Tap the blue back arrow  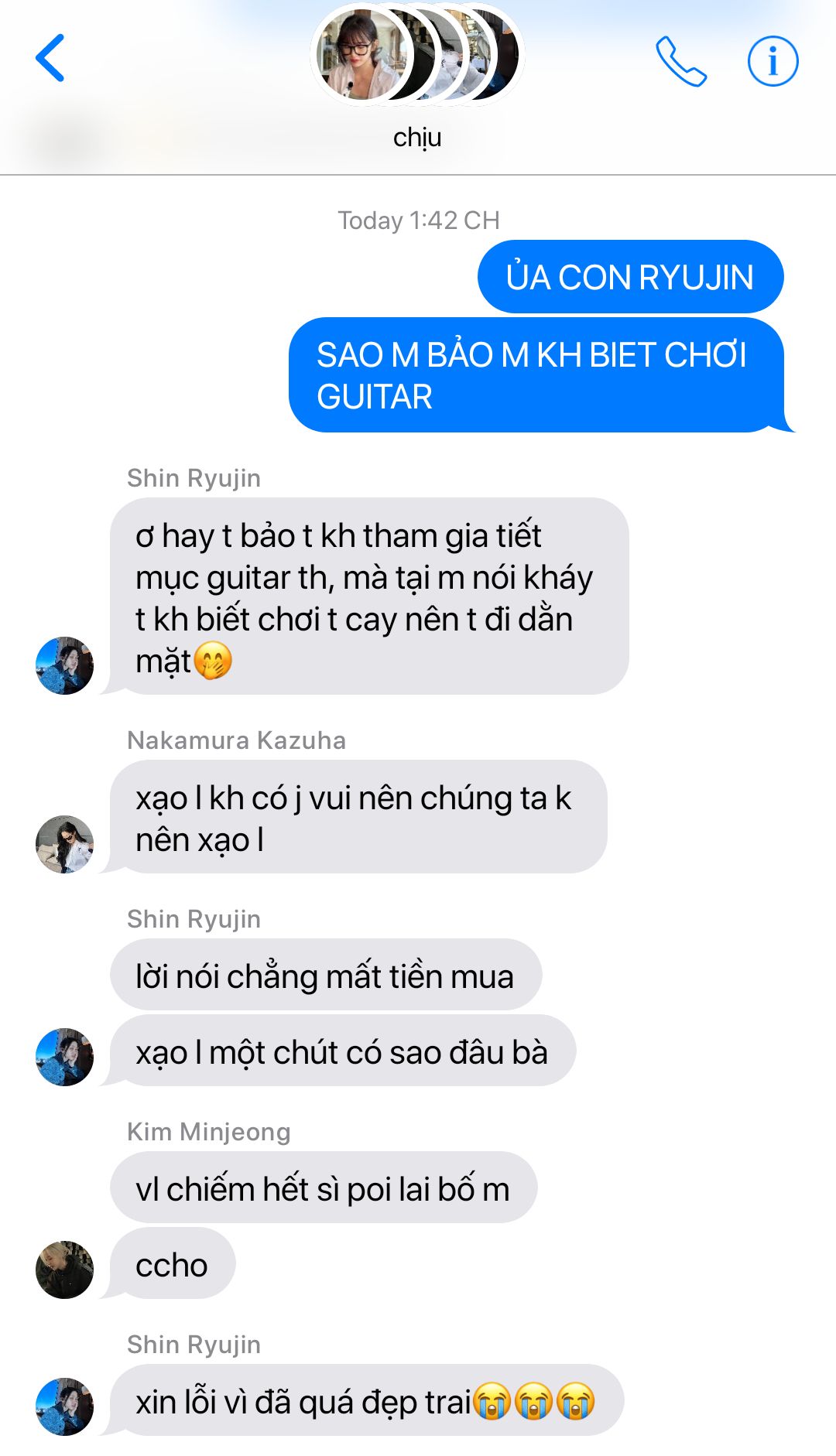click(50, 58)
